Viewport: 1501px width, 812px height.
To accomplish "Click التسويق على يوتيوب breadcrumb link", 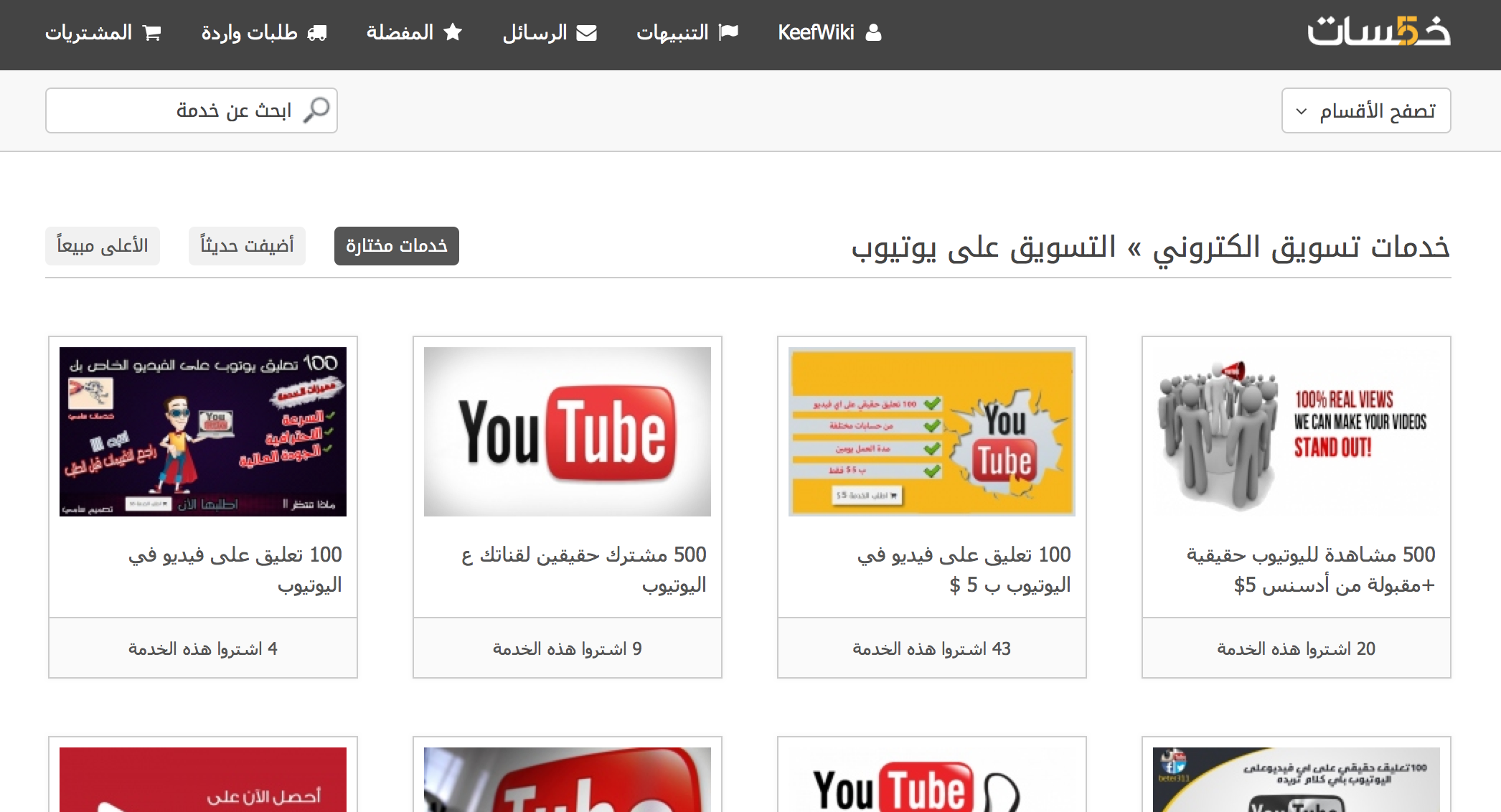I will (983, 247).
